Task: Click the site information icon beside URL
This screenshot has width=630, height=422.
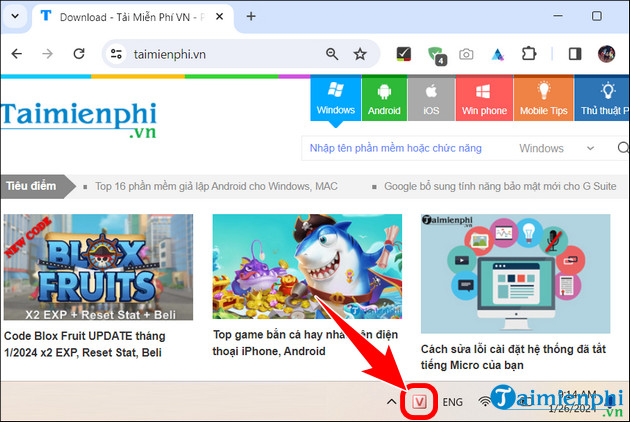Action: click(x=116, y=54)
